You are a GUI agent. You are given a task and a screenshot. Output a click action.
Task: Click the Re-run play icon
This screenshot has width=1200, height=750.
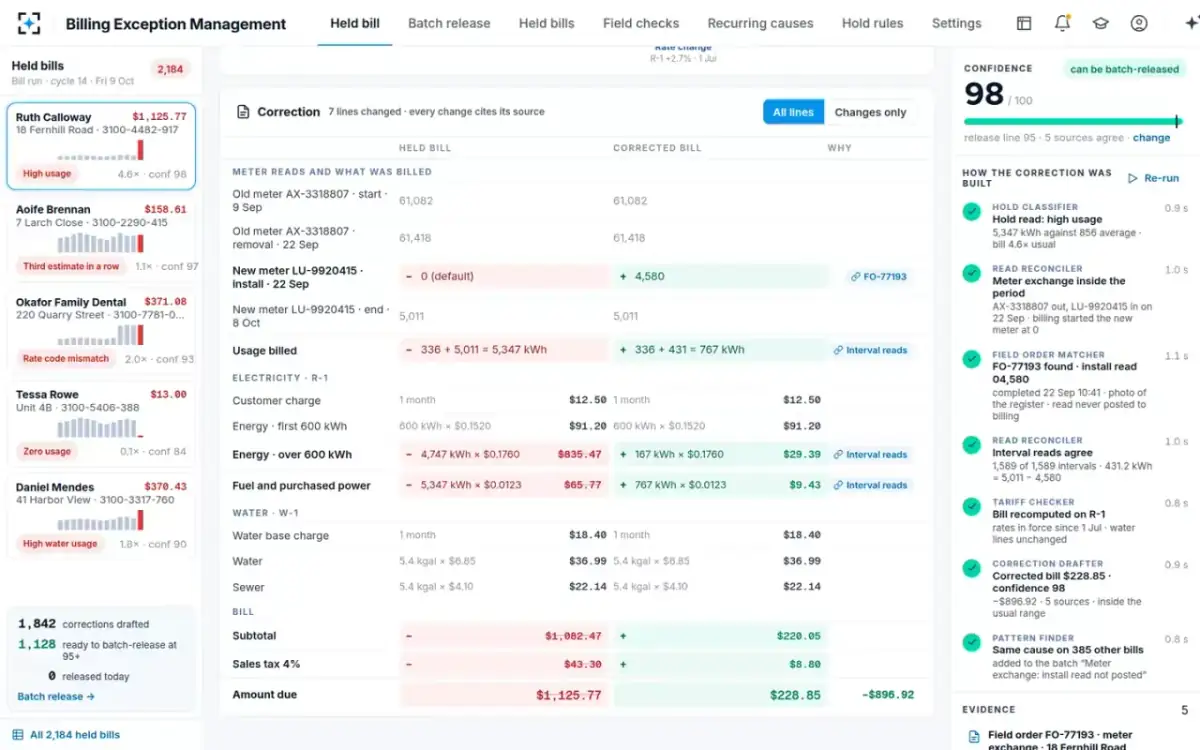(1133, 178)
